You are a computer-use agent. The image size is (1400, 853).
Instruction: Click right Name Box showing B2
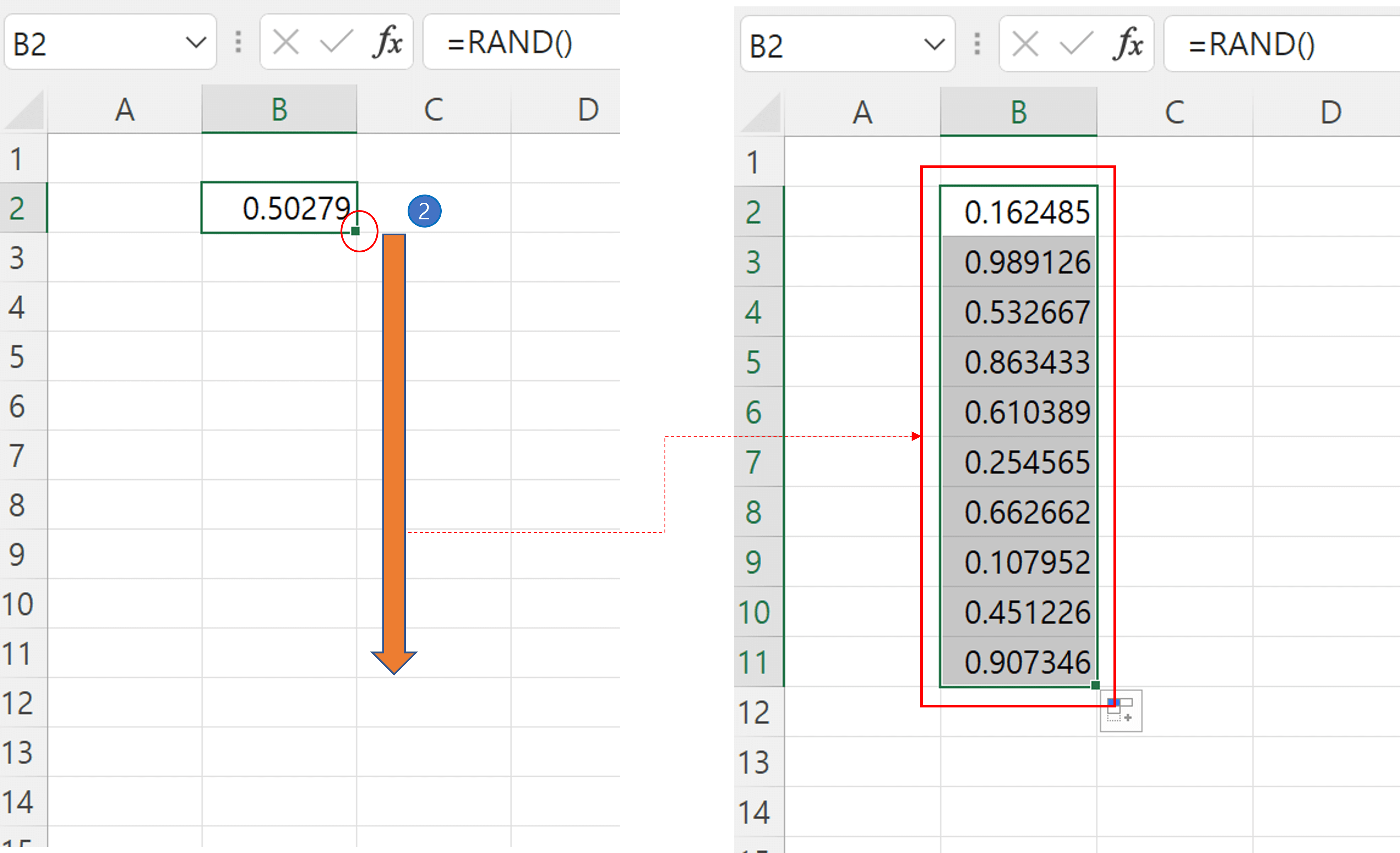(x=847, y=44)
